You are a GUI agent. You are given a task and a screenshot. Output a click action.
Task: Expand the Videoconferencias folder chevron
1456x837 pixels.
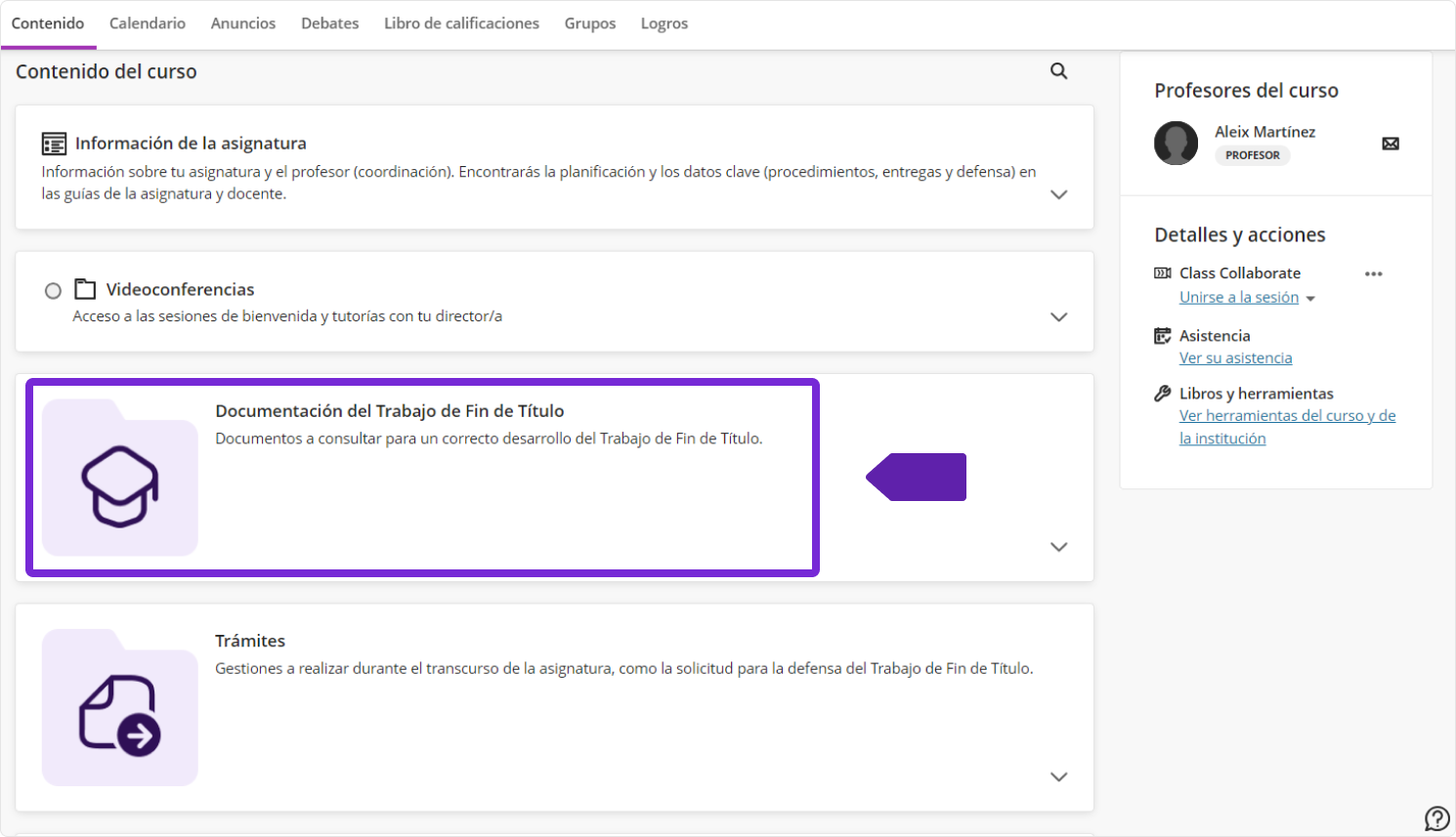(1058, 316)
